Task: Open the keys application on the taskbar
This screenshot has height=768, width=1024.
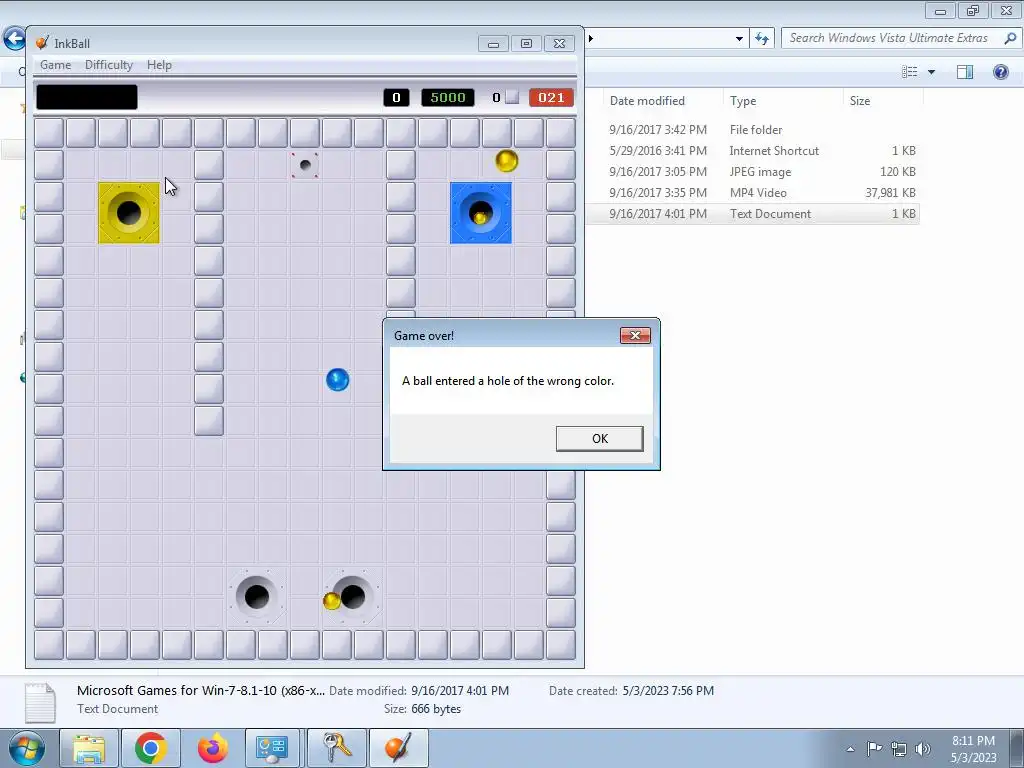Action: (x=336, y=748)
